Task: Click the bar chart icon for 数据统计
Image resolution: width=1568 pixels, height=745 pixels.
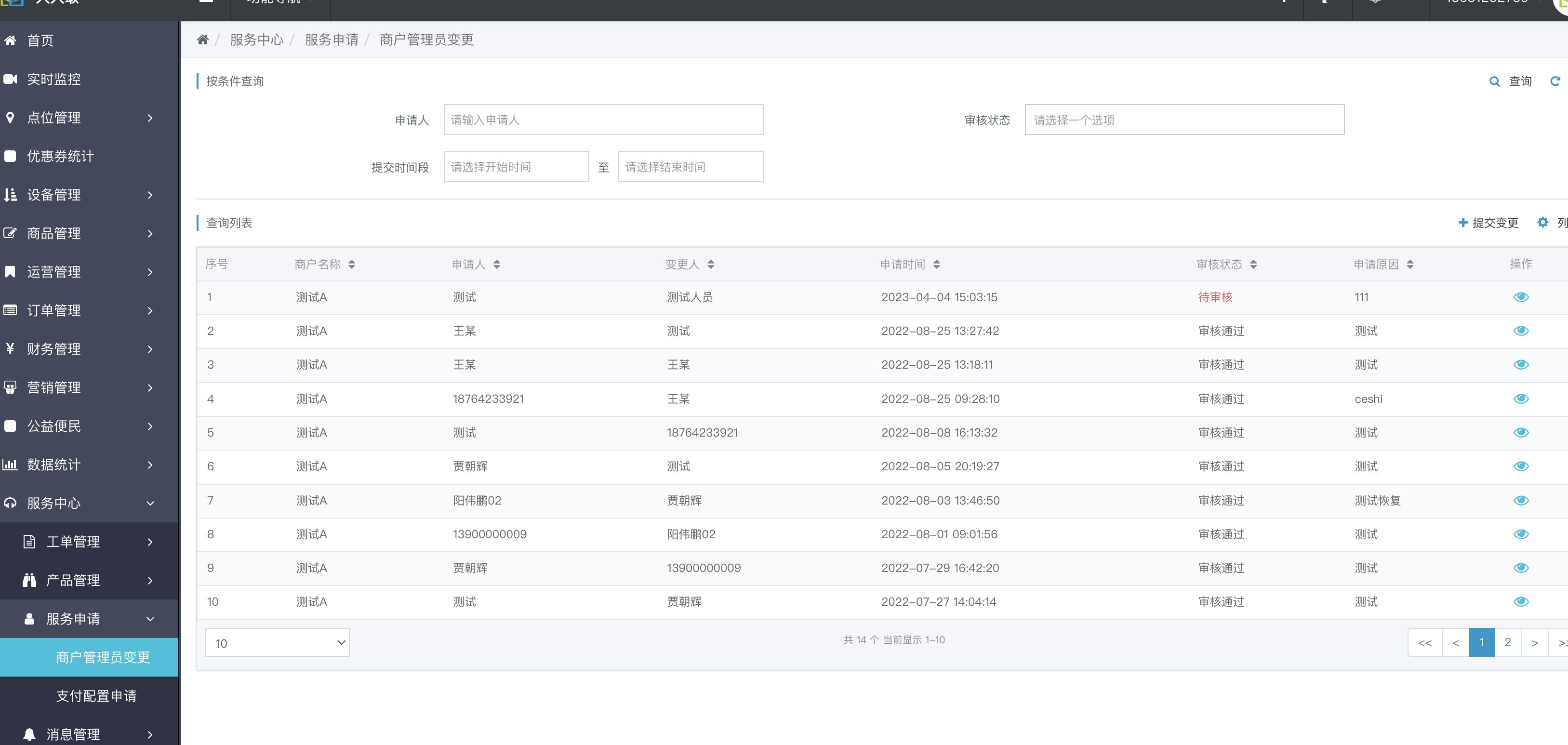Action: (x=10, y=465)
